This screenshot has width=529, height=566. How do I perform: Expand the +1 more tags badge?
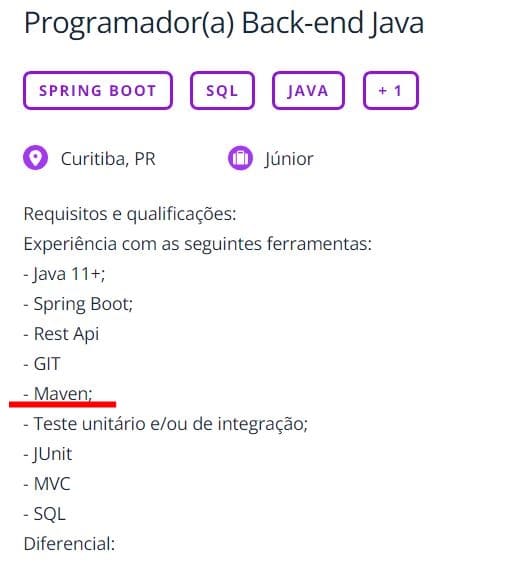[x=391, y=90]
